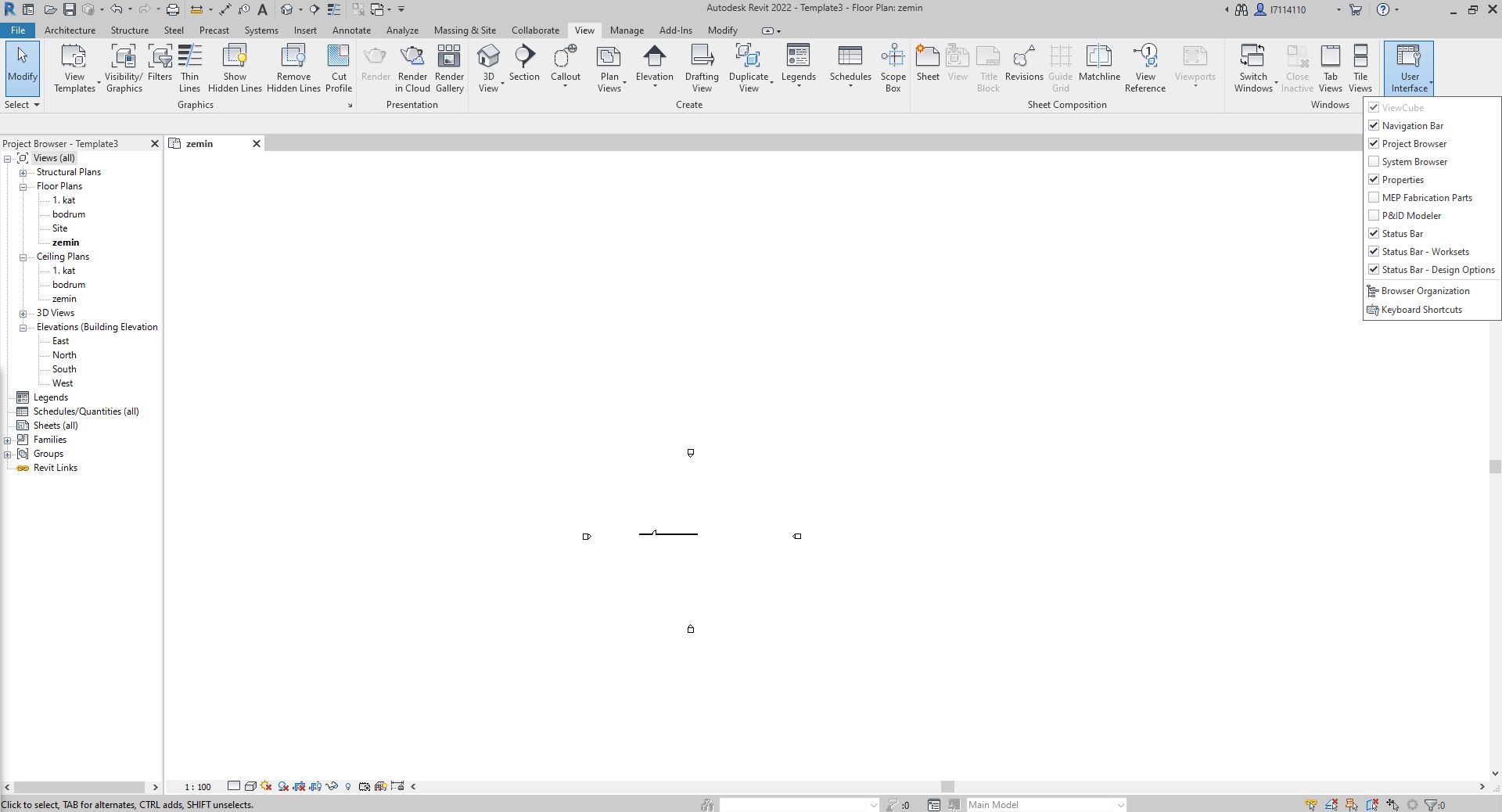Open the Manage ribbon tab

click(x=627, y=31)
